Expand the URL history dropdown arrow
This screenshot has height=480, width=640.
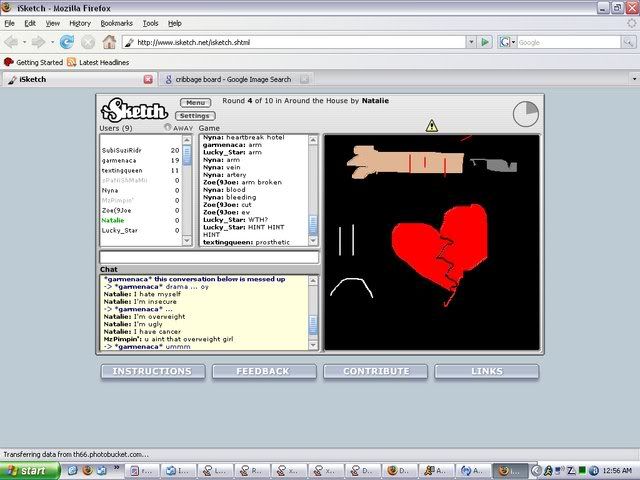(469, 42)
